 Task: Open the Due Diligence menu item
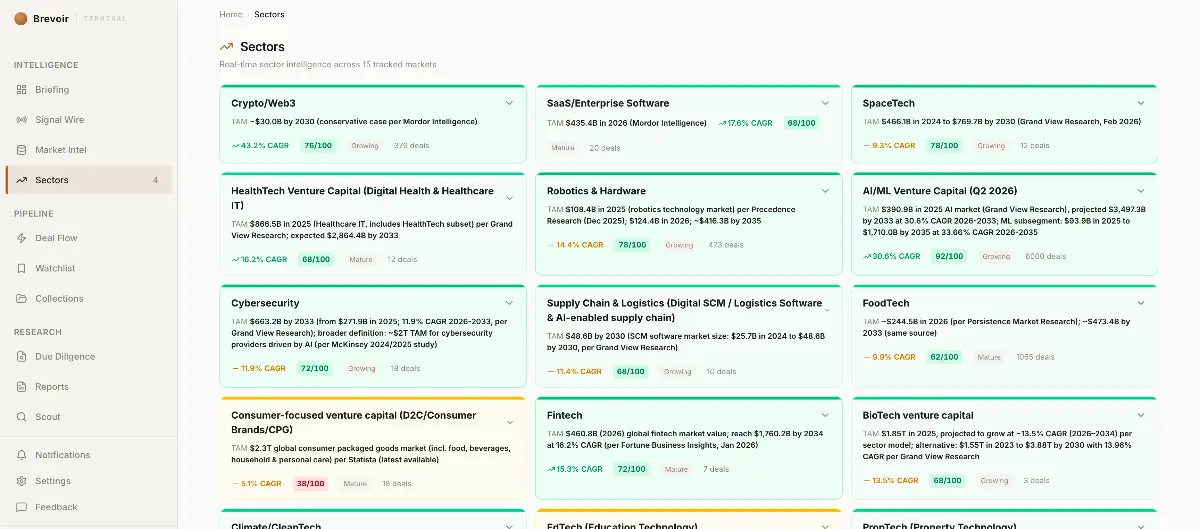tap(65, 356)
